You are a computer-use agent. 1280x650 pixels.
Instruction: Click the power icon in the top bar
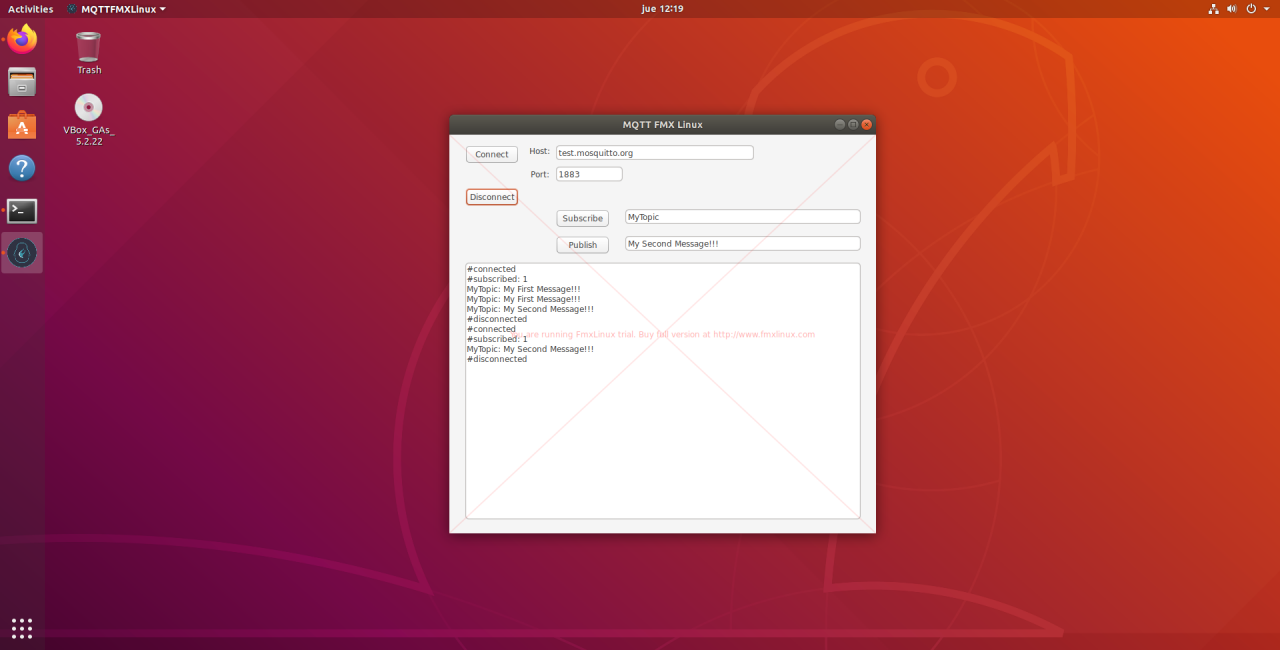(1251, 9)
